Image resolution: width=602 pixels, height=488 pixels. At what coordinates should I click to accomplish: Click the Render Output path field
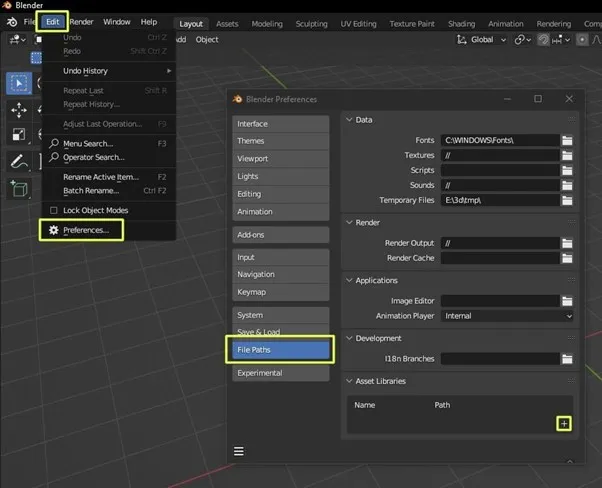point(500,243)
